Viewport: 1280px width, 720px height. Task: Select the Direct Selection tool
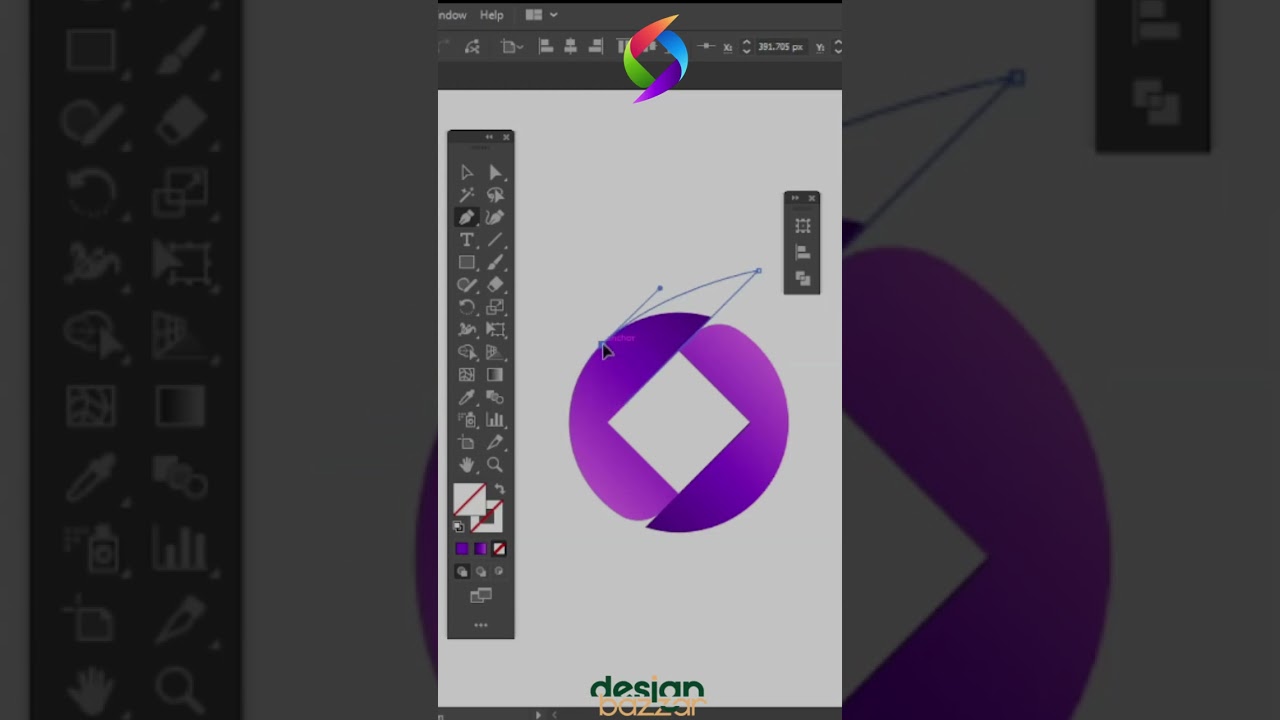(495, 172)
